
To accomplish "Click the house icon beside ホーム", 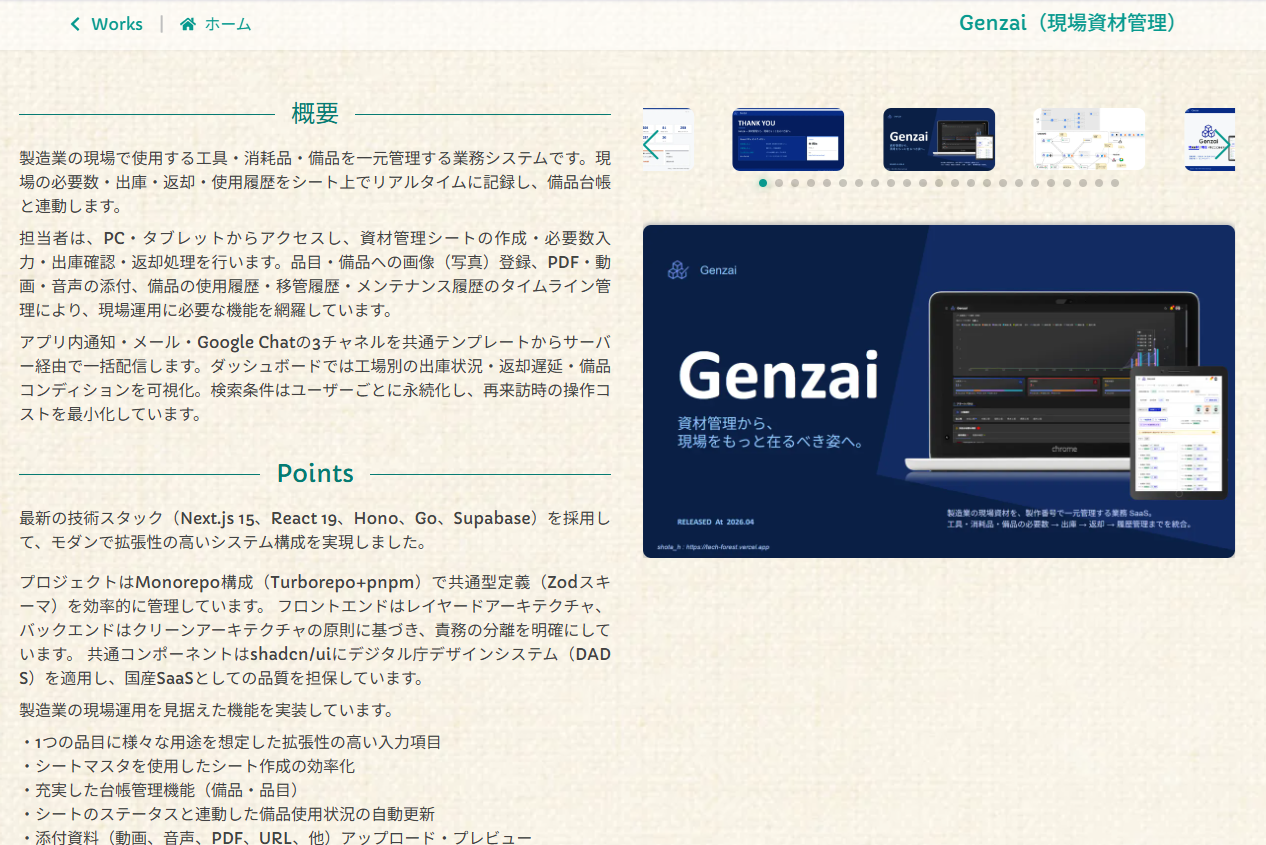I will click(188, 24).
